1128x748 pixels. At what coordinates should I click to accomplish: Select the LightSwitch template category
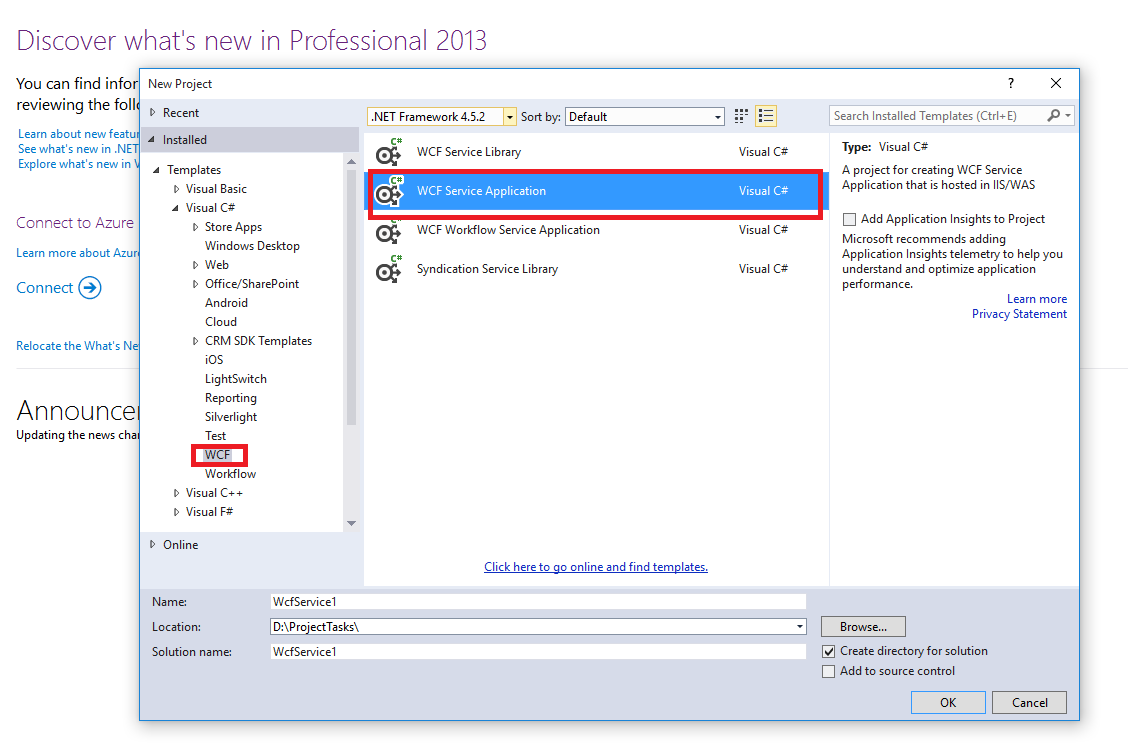(x=235, y=379)
